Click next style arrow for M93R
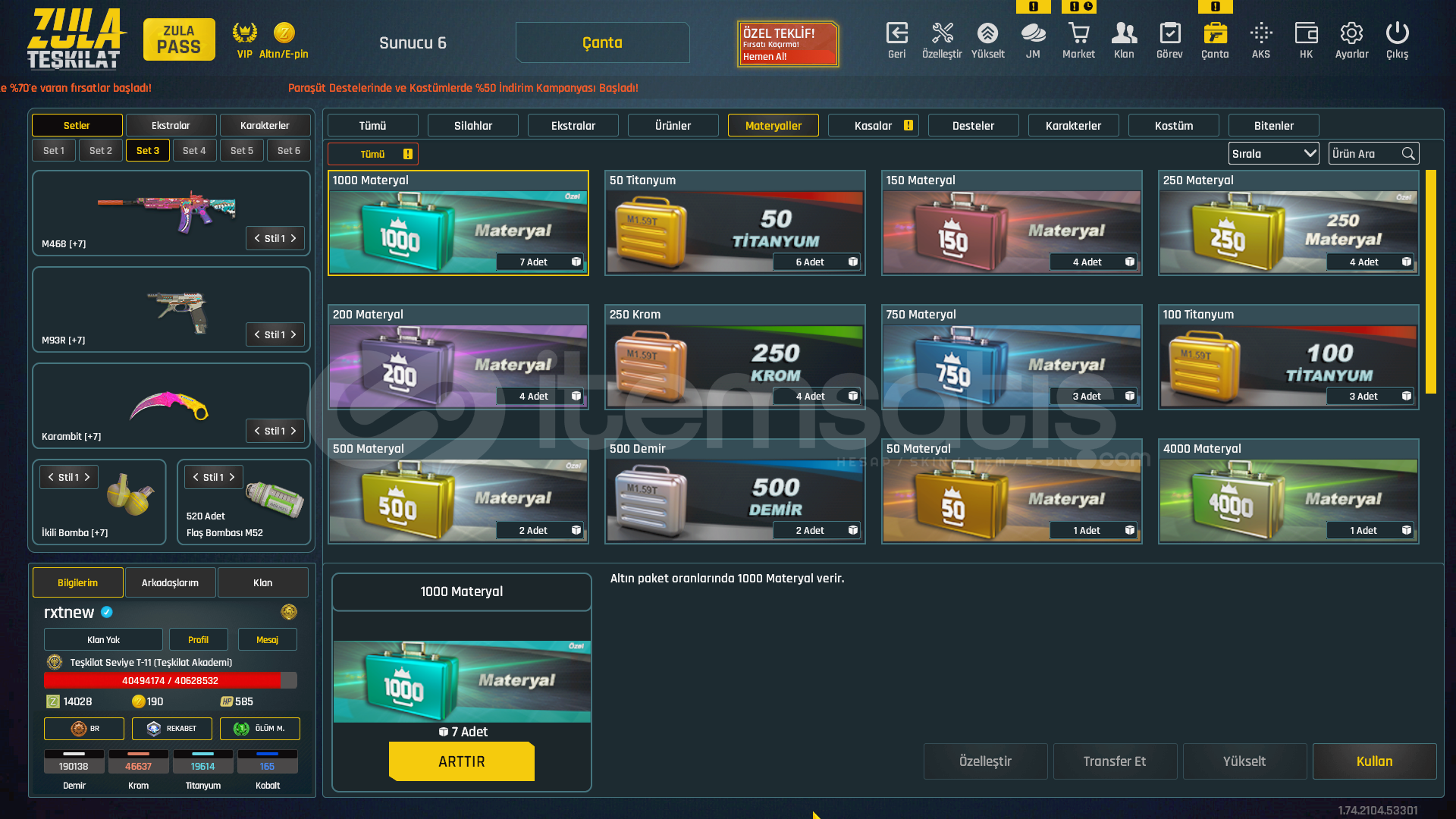Screen dimensions: 1456x819 click(293, 334)
